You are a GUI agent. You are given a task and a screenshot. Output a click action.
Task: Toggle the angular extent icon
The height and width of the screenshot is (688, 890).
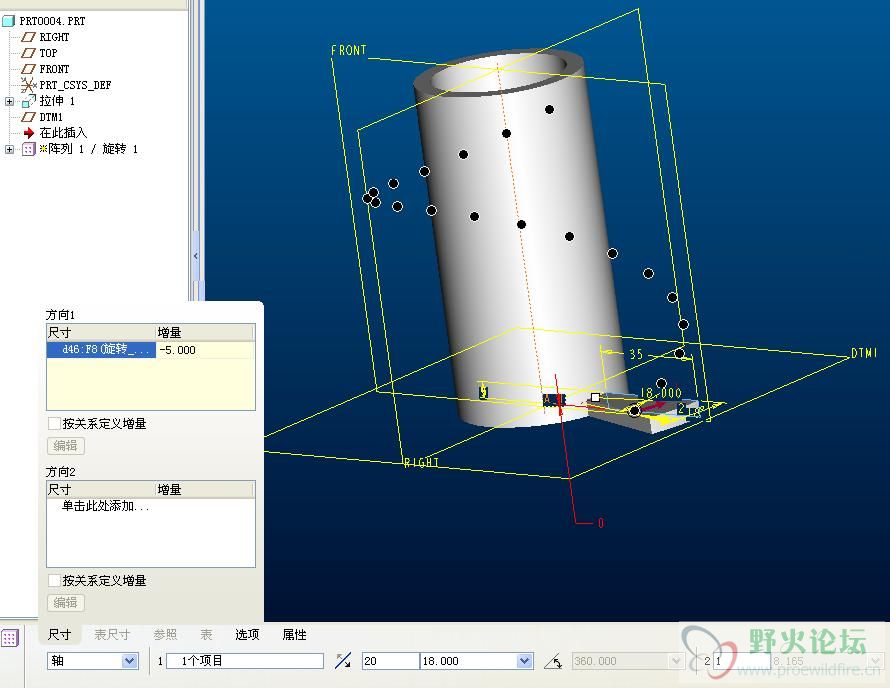(553, 661)
